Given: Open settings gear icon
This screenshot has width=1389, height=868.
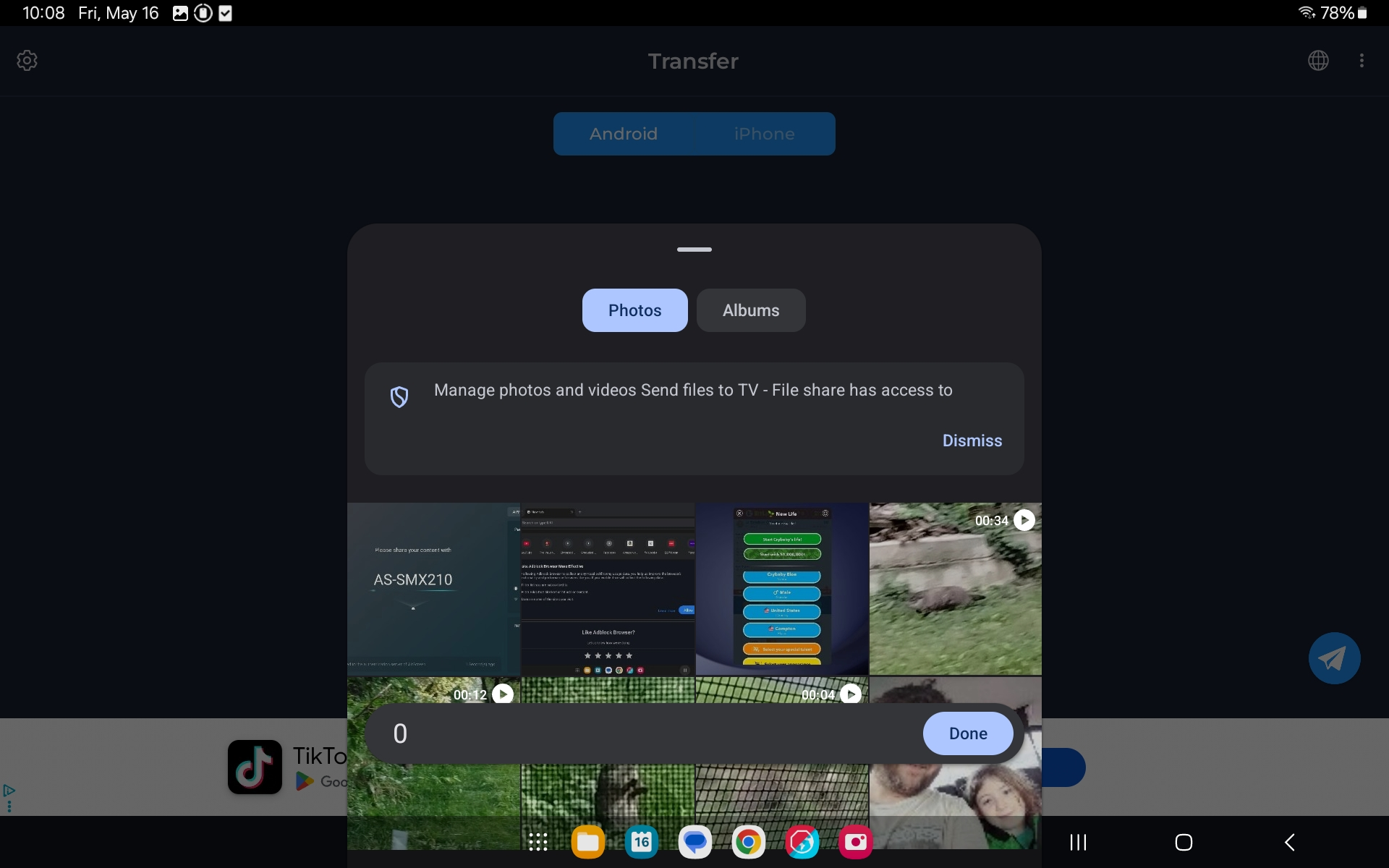Looking at the screenshot, I should pyautogui.click(x=27, y=61).
